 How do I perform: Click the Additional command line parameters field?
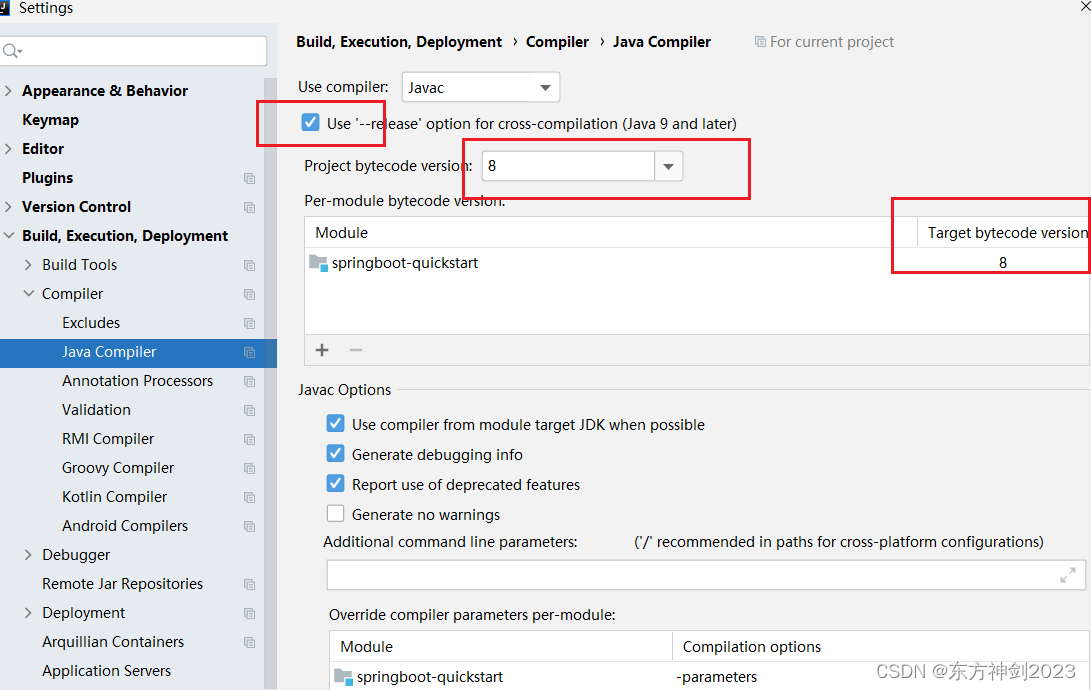click(x=706, y=575)
